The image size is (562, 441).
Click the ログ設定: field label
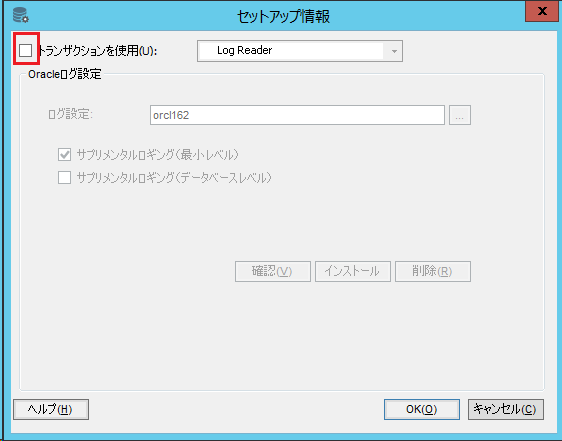(71, 114)
